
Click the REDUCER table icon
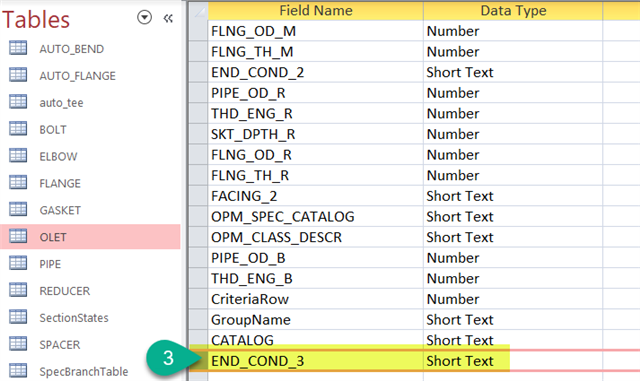pyautogui.click(x=18, y=290)
